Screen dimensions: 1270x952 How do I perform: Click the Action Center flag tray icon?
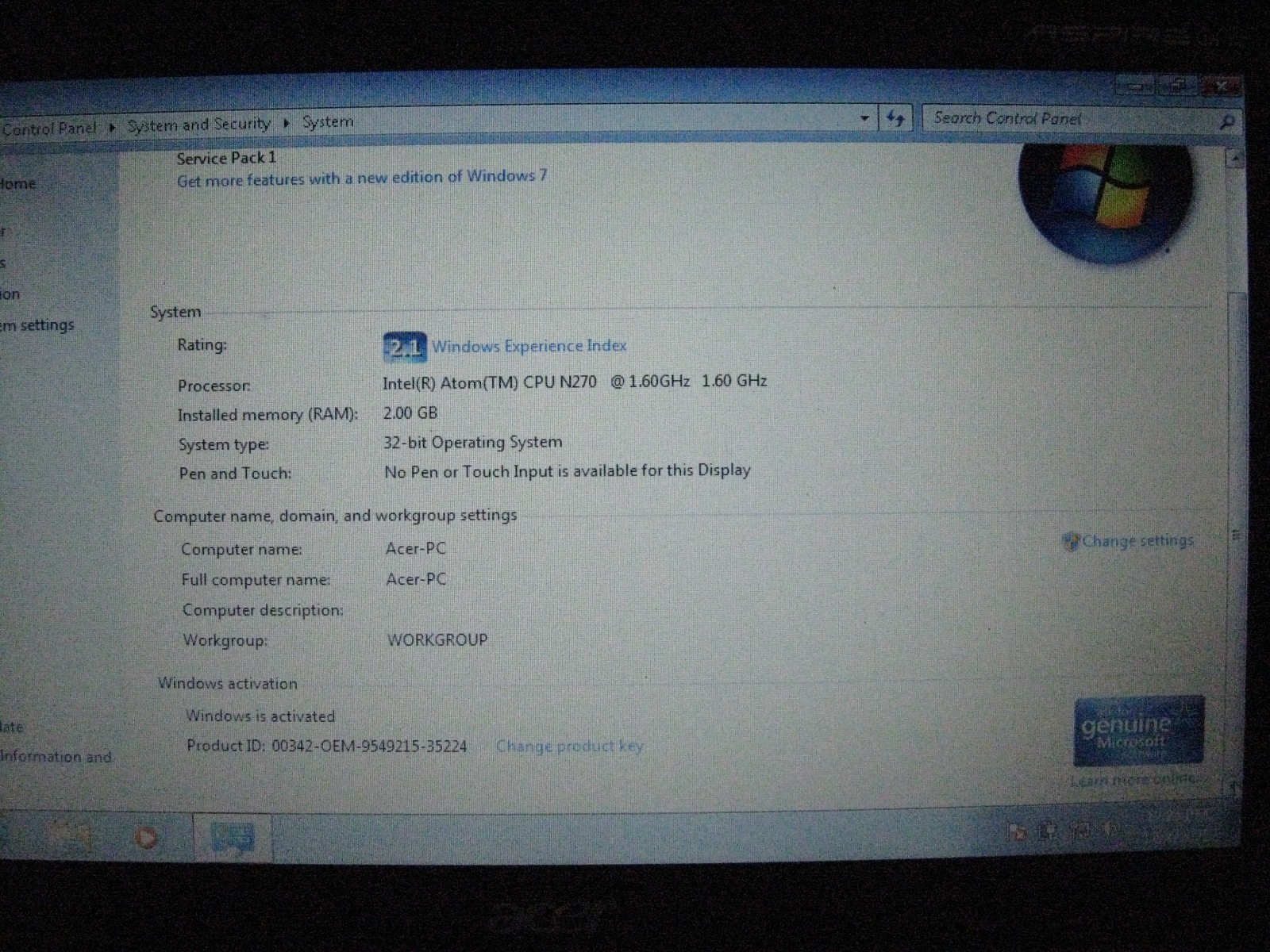tap(1017, 831)
